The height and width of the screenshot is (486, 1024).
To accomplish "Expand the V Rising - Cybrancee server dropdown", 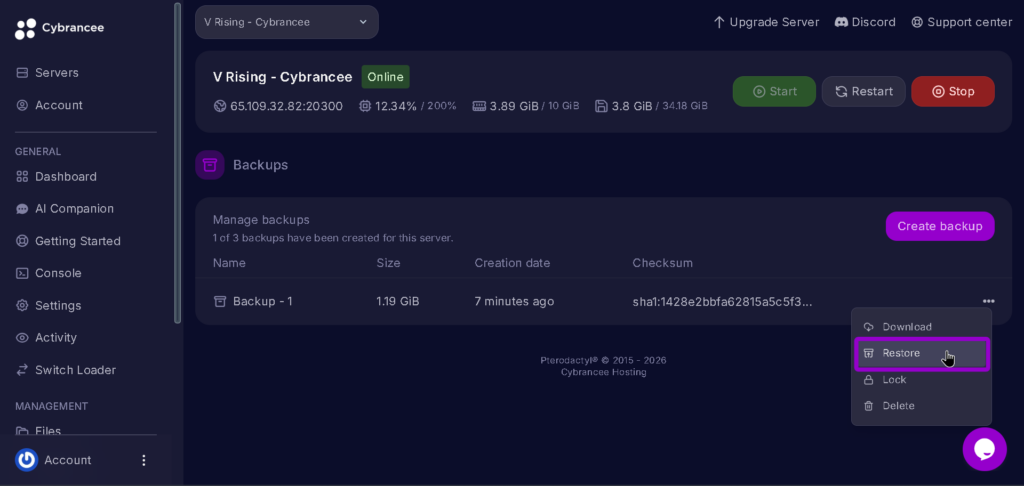I will point(287,22).
